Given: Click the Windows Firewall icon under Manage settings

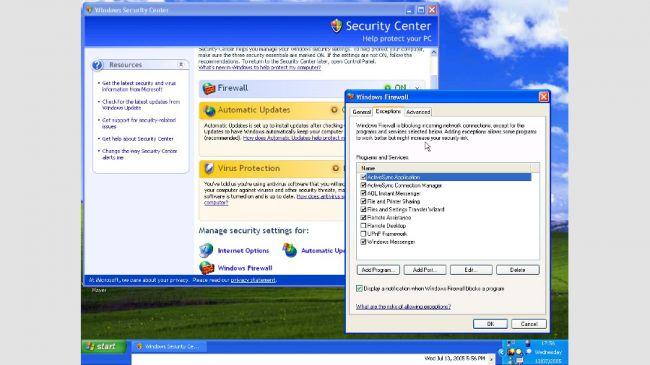Looking at the screenshot, I should (x=206, y=268).
